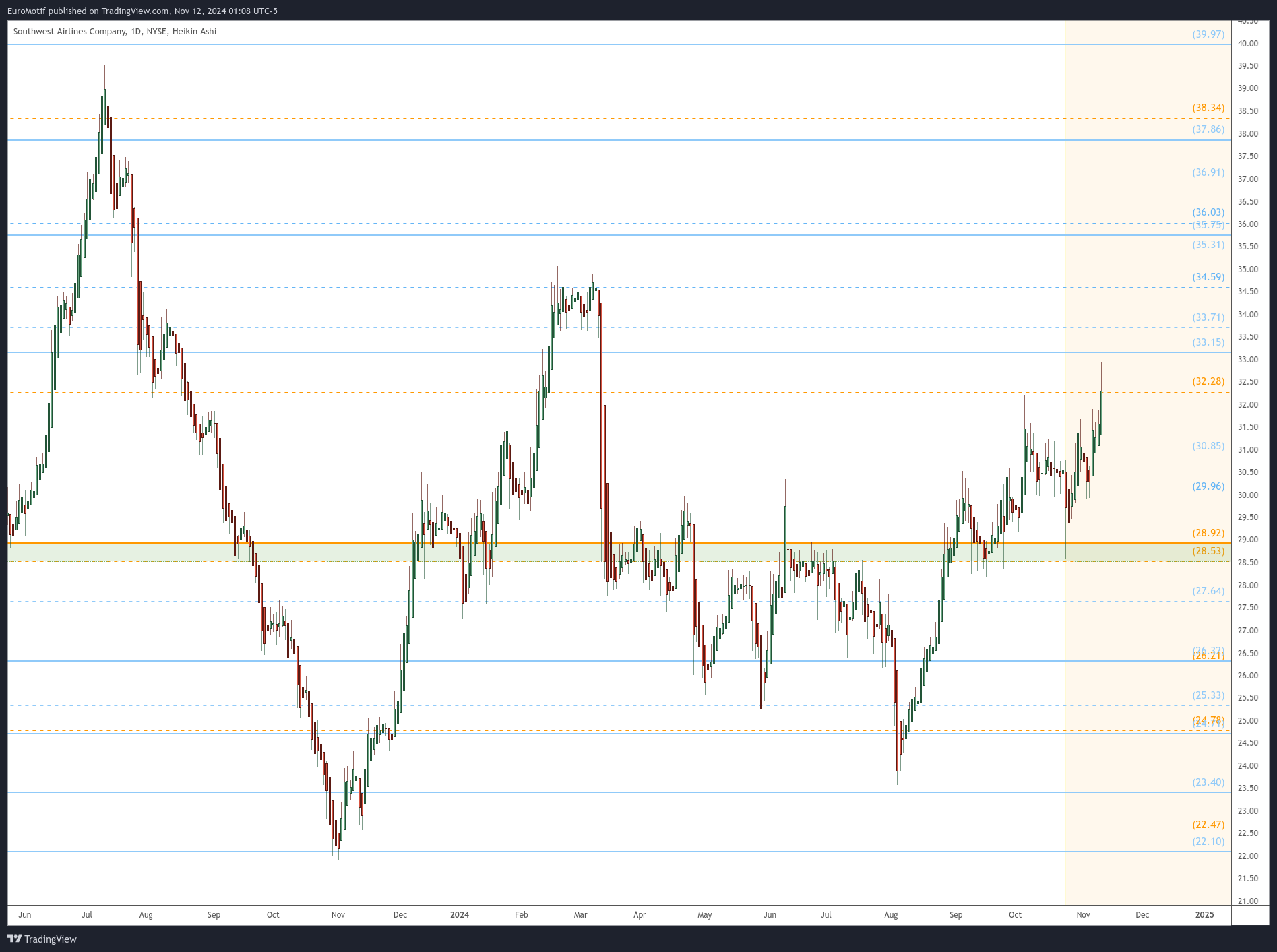Select the (29.96) level label
1277x952 pixels.
(1208, 486)
